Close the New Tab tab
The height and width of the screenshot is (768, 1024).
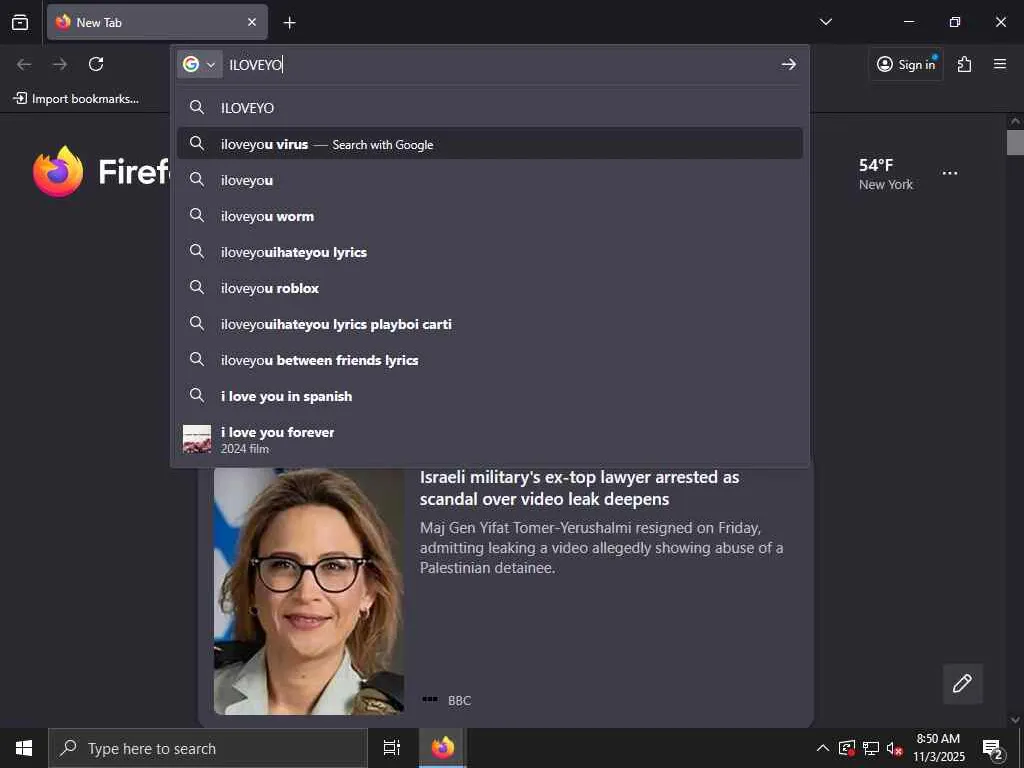[251, 22]
